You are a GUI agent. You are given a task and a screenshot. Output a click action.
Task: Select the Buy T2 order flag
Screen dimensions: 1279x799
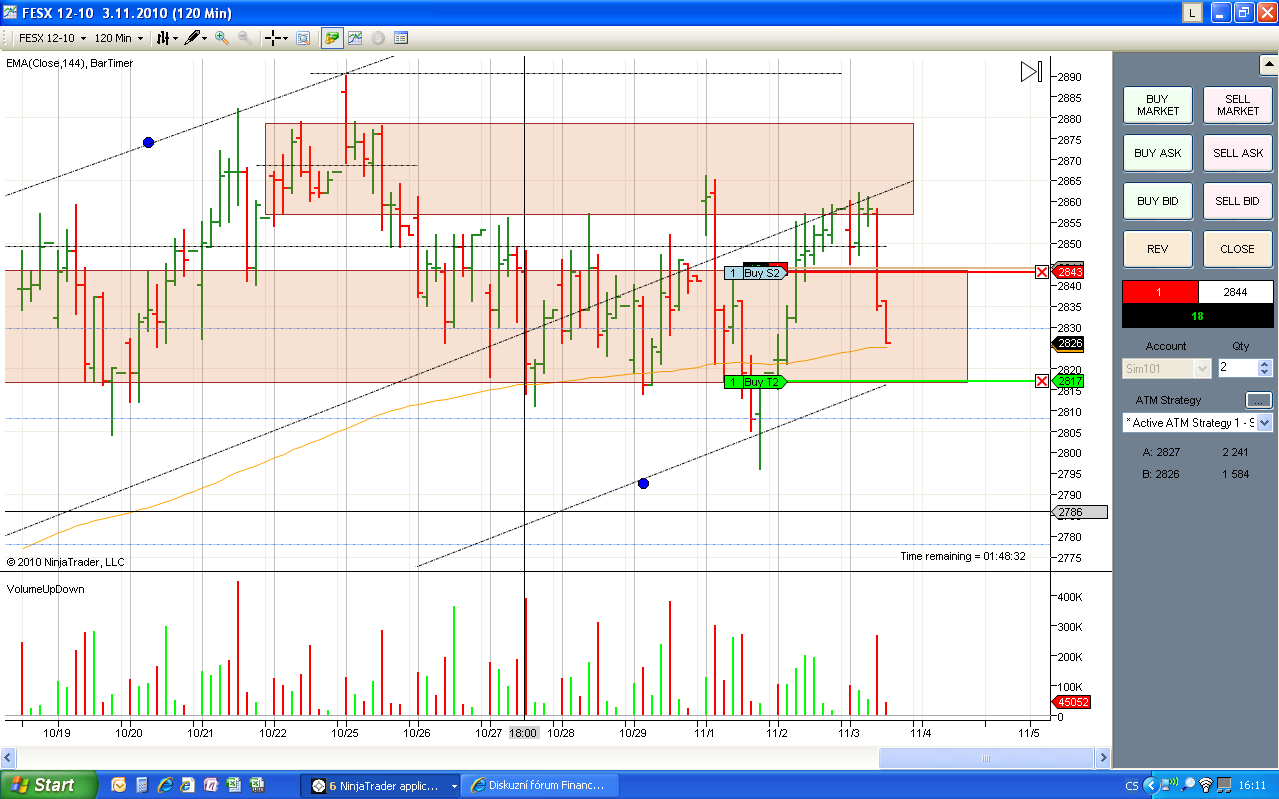[756, 382]
